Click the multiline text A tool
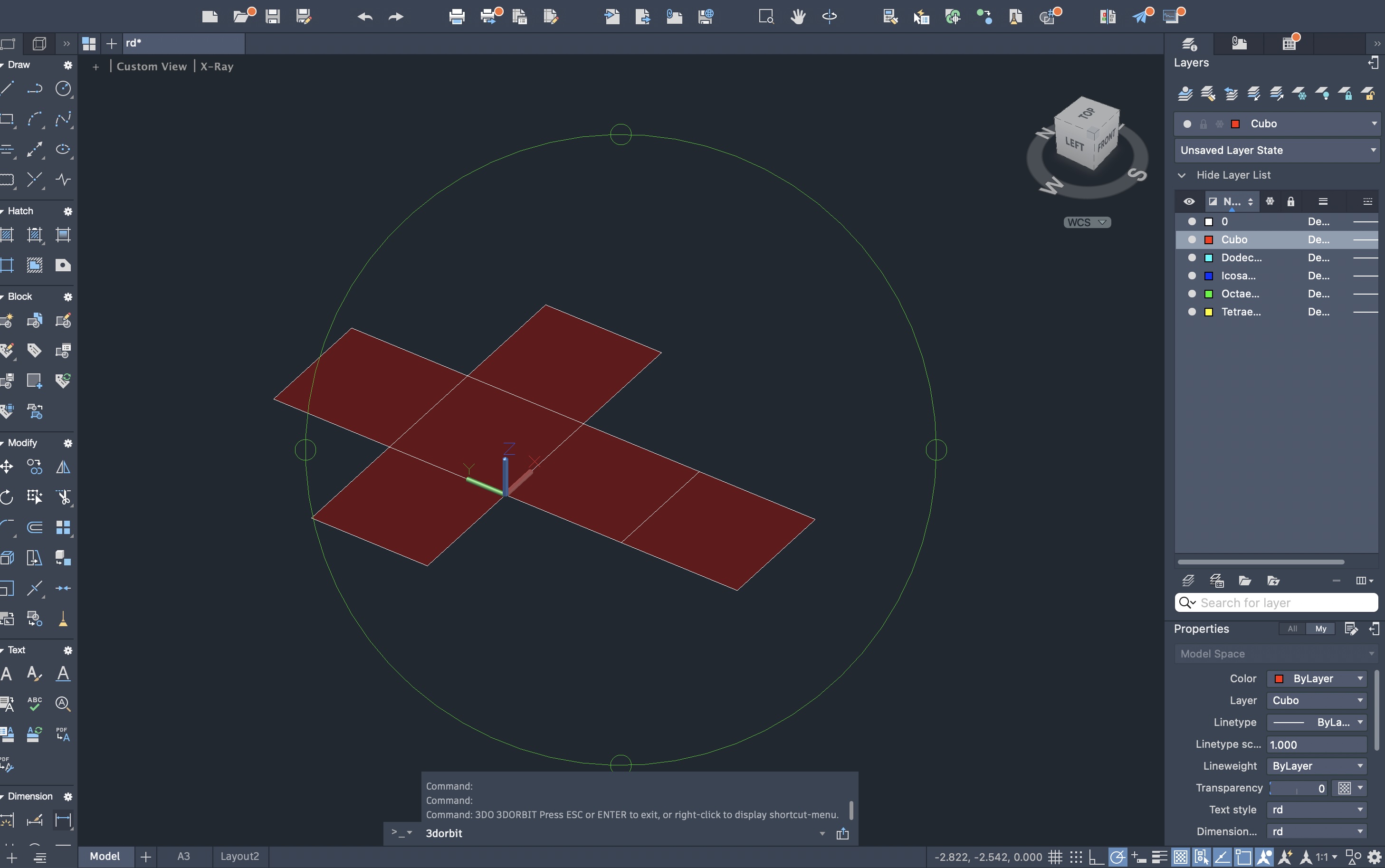The width and height of the screenshot is (1385, 868). tap(7, 673)
